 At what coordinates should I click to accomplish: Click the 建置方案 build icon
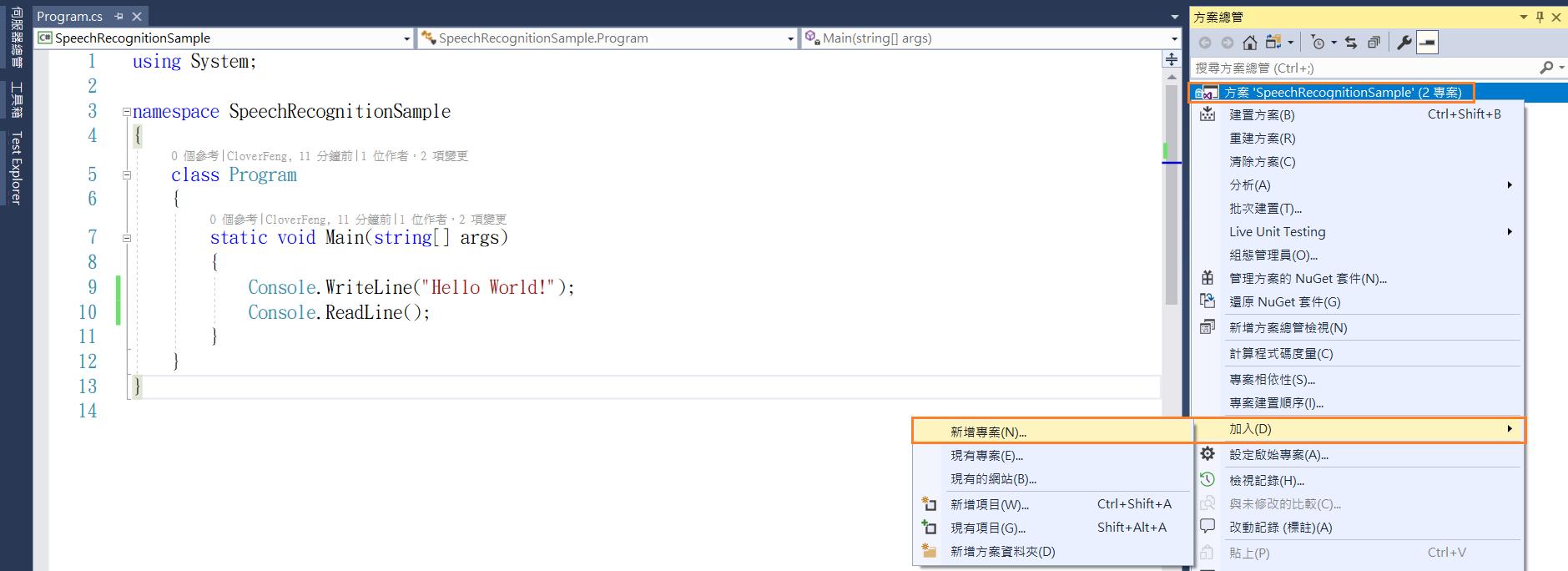pos(1208,114)
